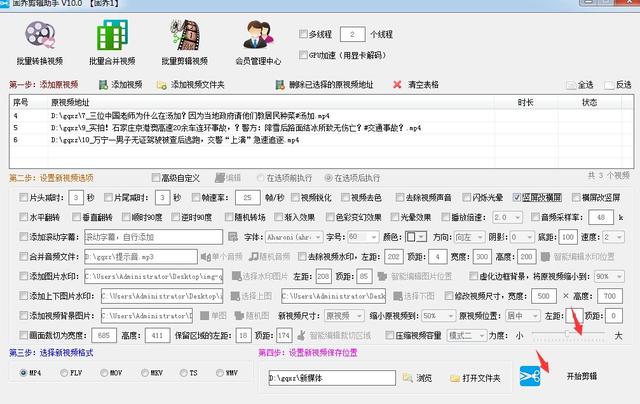The width and height of the screenshot is (640, 404).
Task: Click the 线程 count input field
Action: (x=352, y=34)
